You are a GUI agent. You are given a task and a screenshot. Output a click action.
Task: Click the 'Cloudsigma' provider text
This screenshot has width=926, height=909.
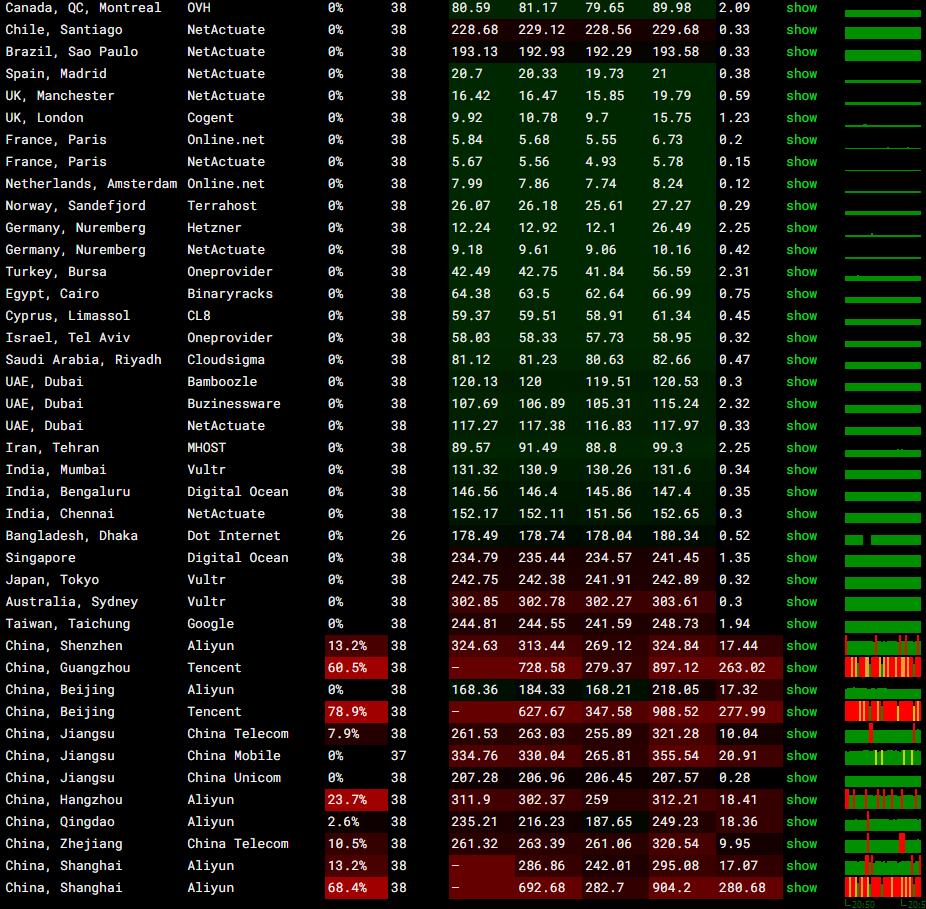tap(226, 360)
